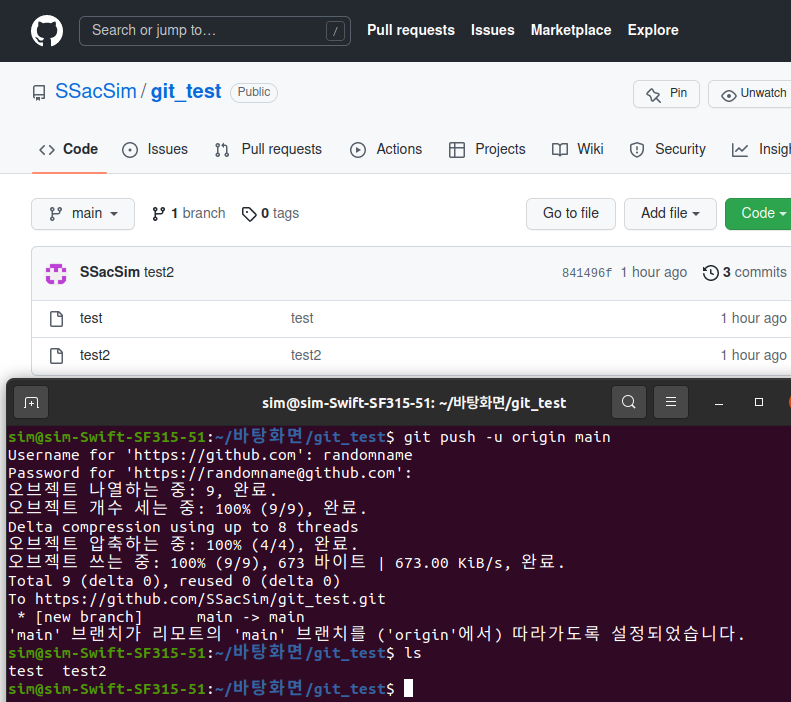
Task: Maximize the terminal window
Action: point(759,402)
